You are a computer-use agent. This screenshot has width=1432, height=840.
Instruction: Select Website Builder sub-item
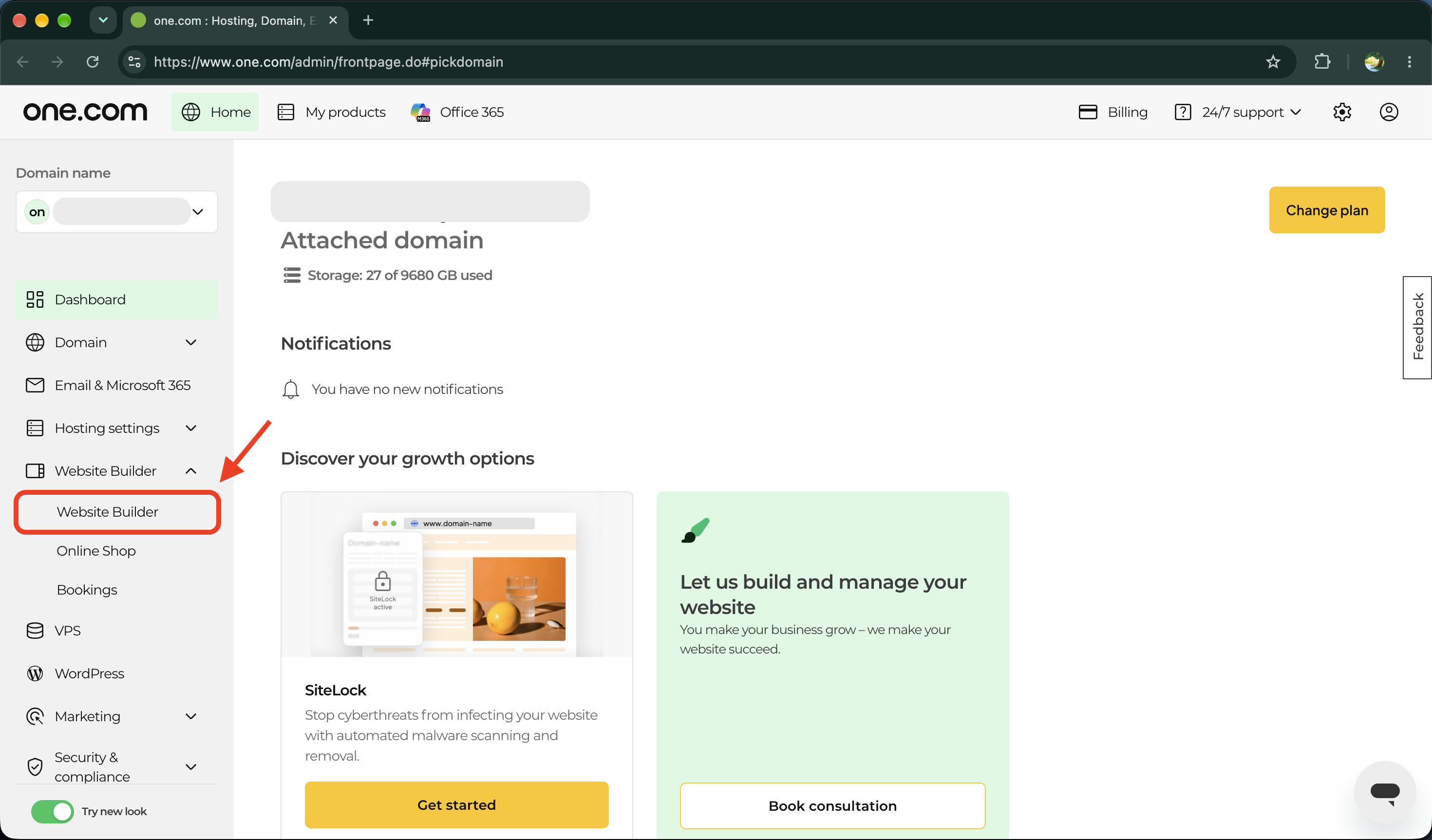(117, 512)
